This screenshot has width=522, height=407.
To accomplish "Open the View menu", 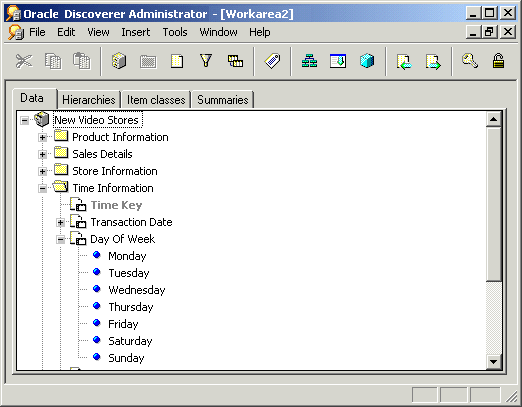I will pyautogui.click(x=98, y=32).
